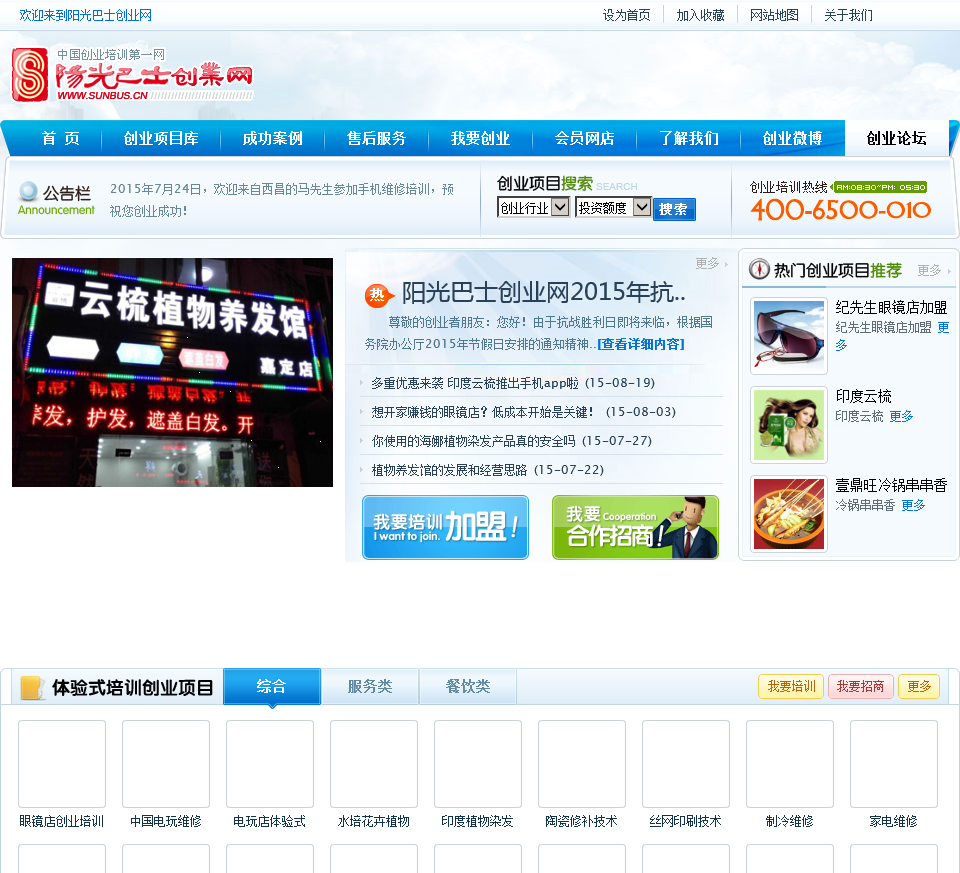Click 更多 in the 热门创业项目推荐 header

(929, 270)
